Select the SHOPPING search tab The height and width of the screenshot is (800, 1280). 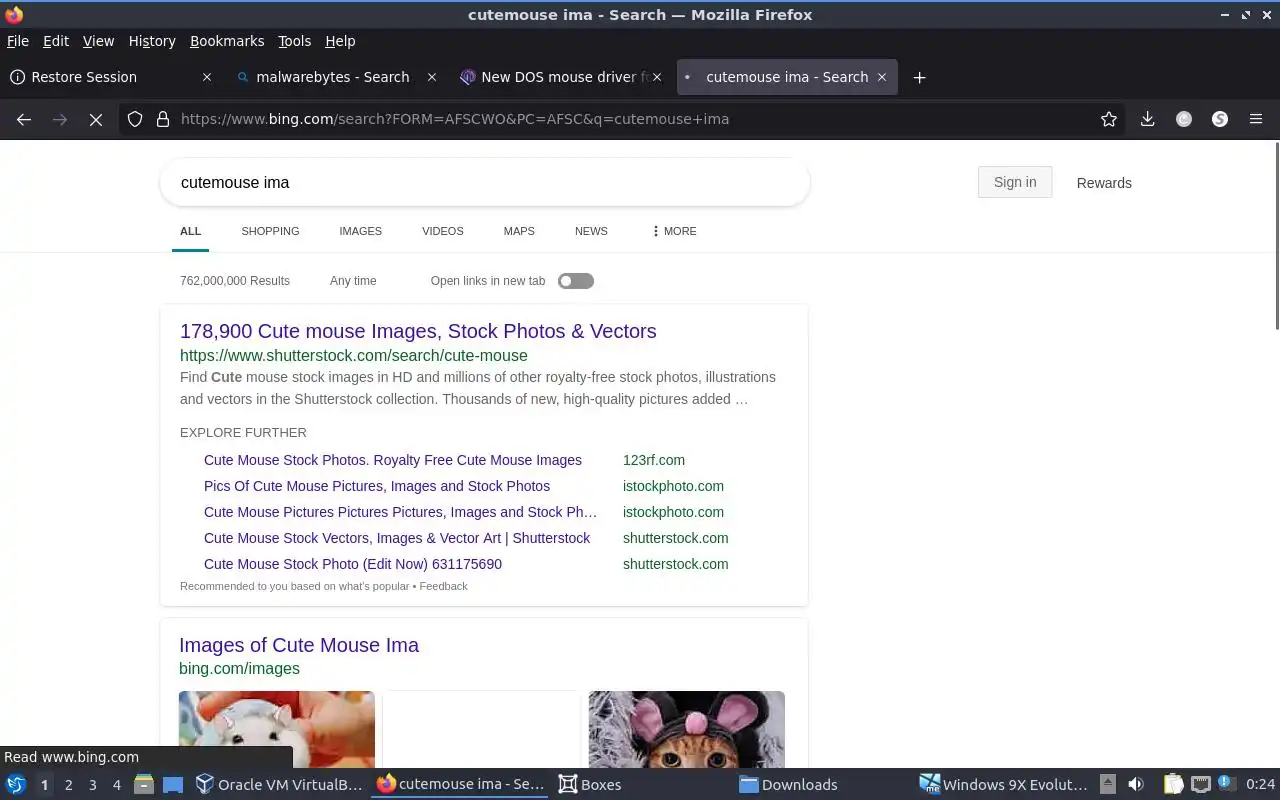point(270,231)
